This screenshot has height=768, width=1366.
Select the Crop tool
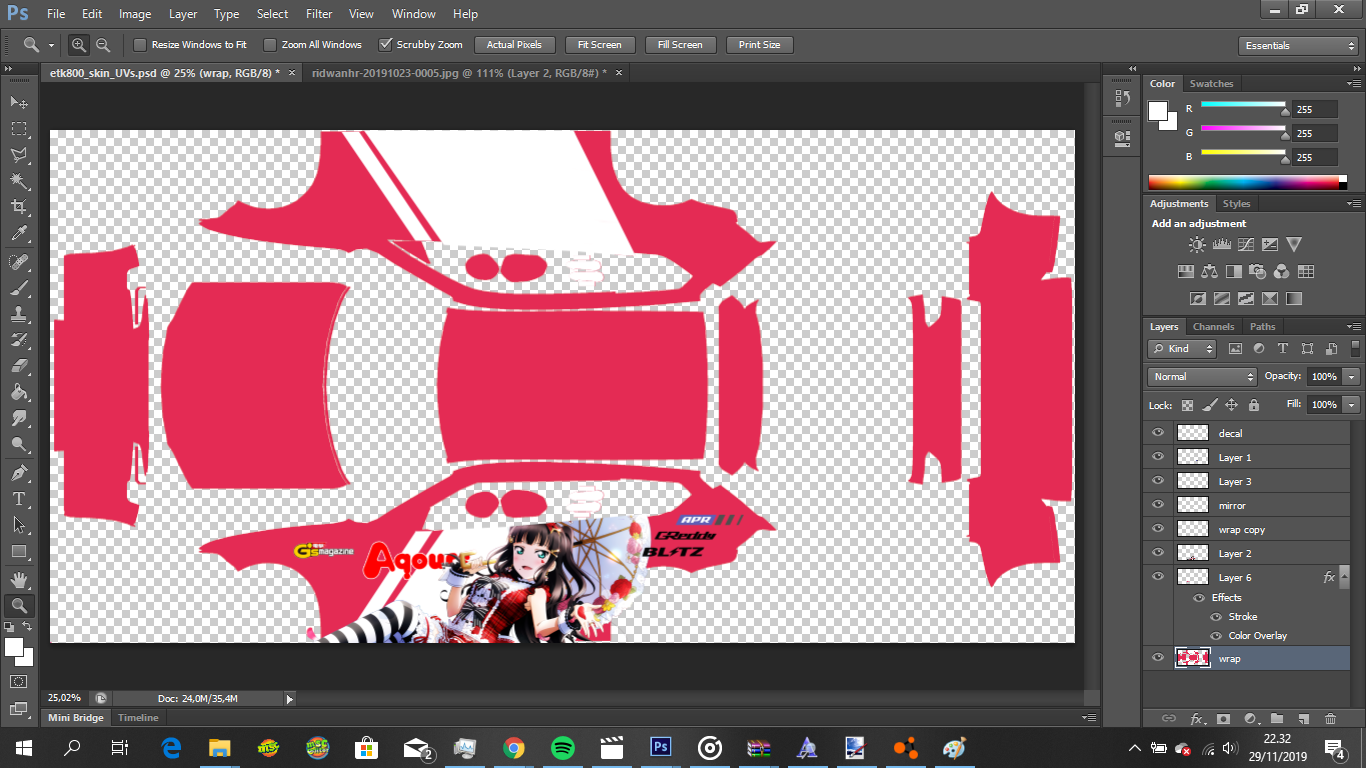coord(19,207)
